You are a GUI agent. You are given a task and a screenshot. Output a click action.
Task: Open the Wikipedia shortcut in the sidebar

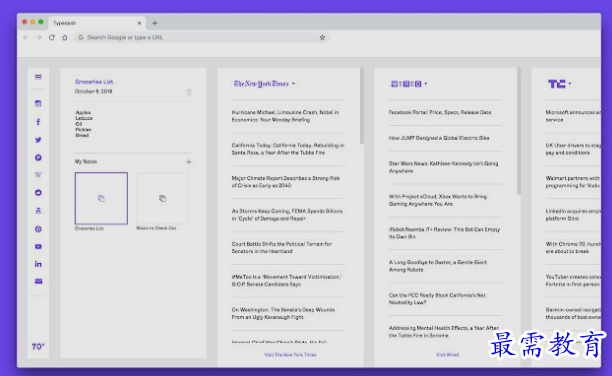[x=38, y=175]
